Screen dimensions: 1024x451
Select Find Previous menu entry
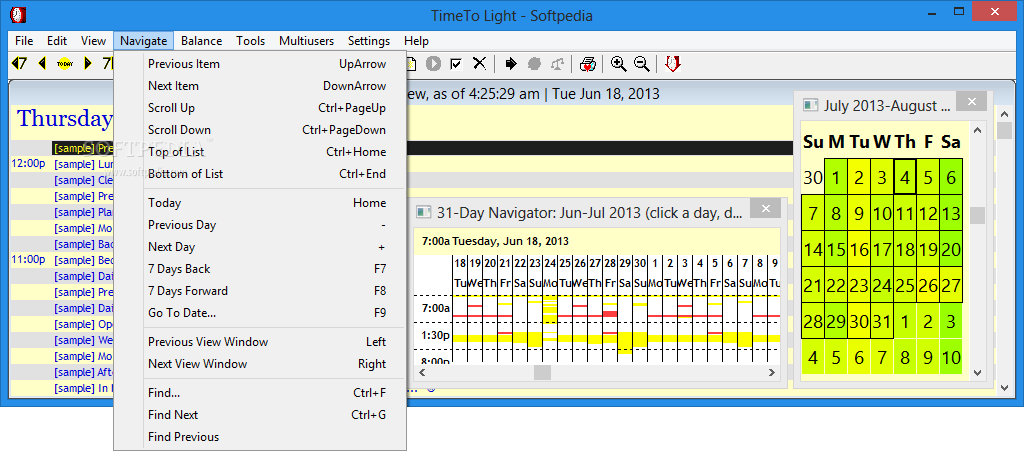pos(260,437)
